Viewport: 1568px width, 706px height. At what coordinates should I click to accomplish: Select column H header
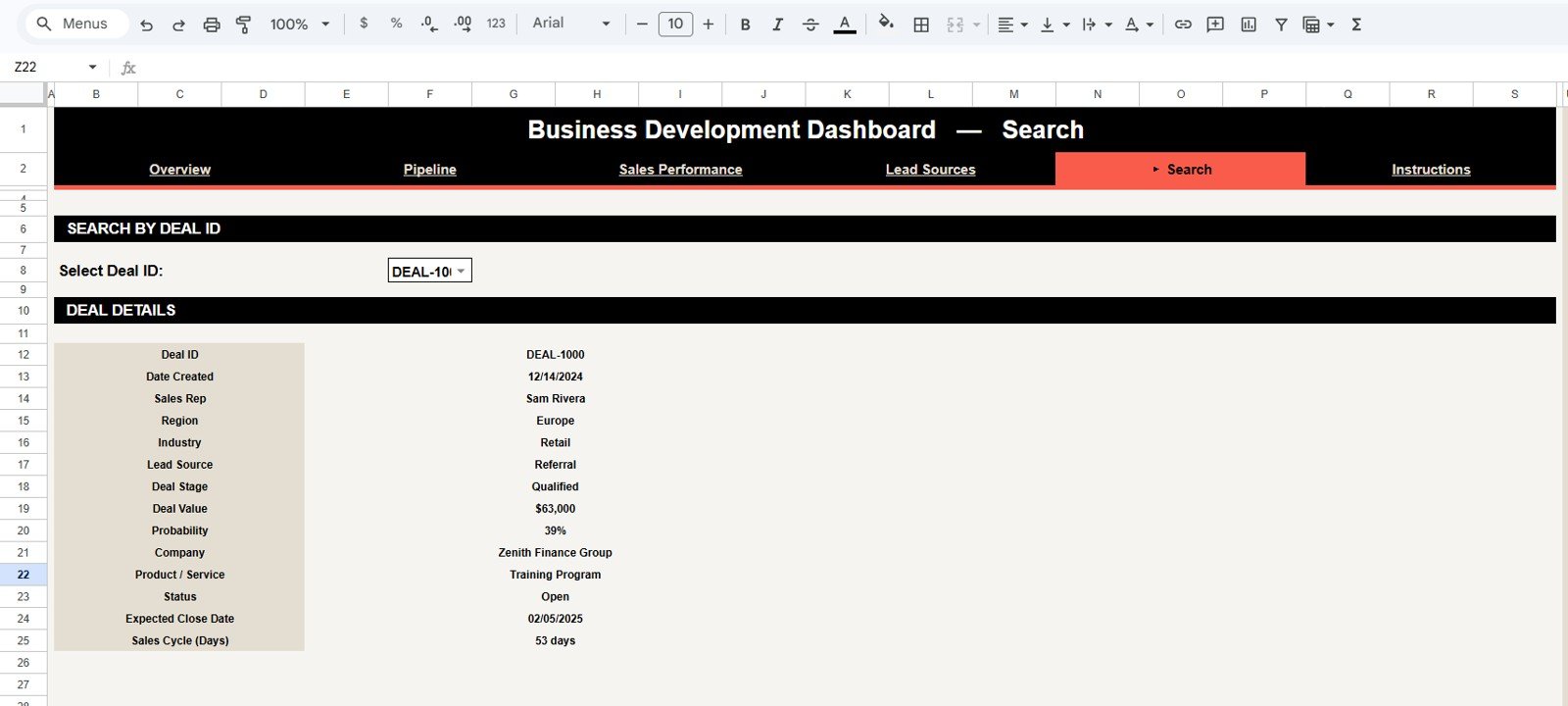click(x=597, y=94)
